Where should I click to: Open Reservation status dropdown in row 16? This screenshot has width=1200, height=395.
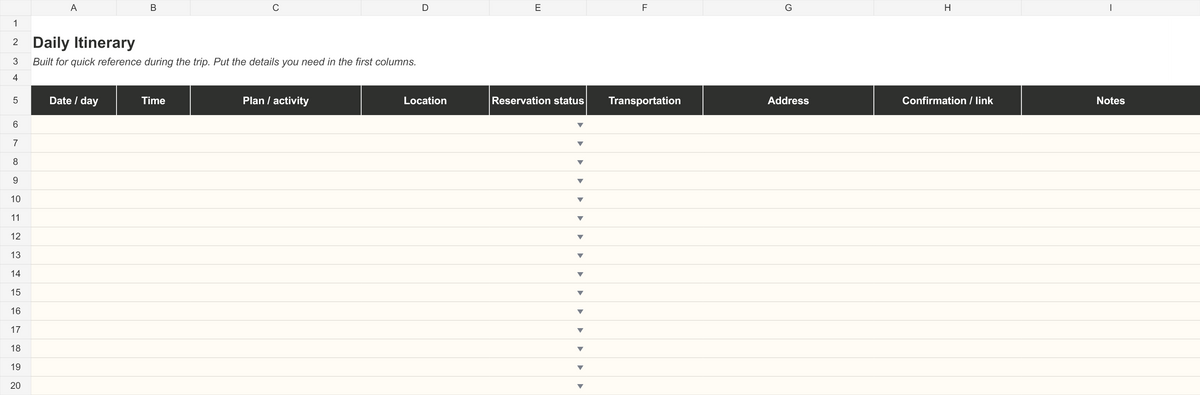(579, 312)
